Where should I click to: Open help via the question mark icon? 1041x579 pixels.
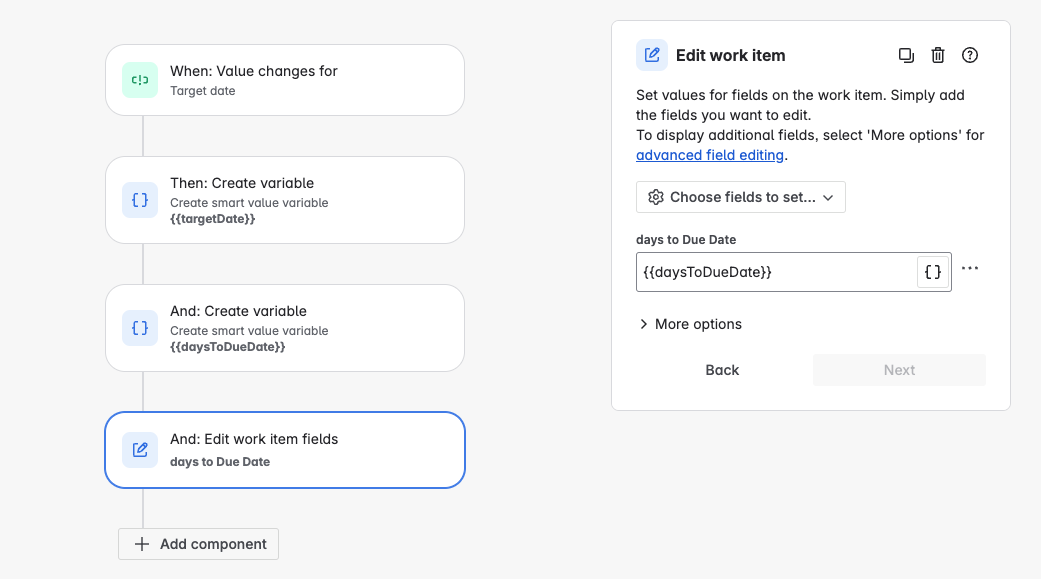tap(970, 55)
